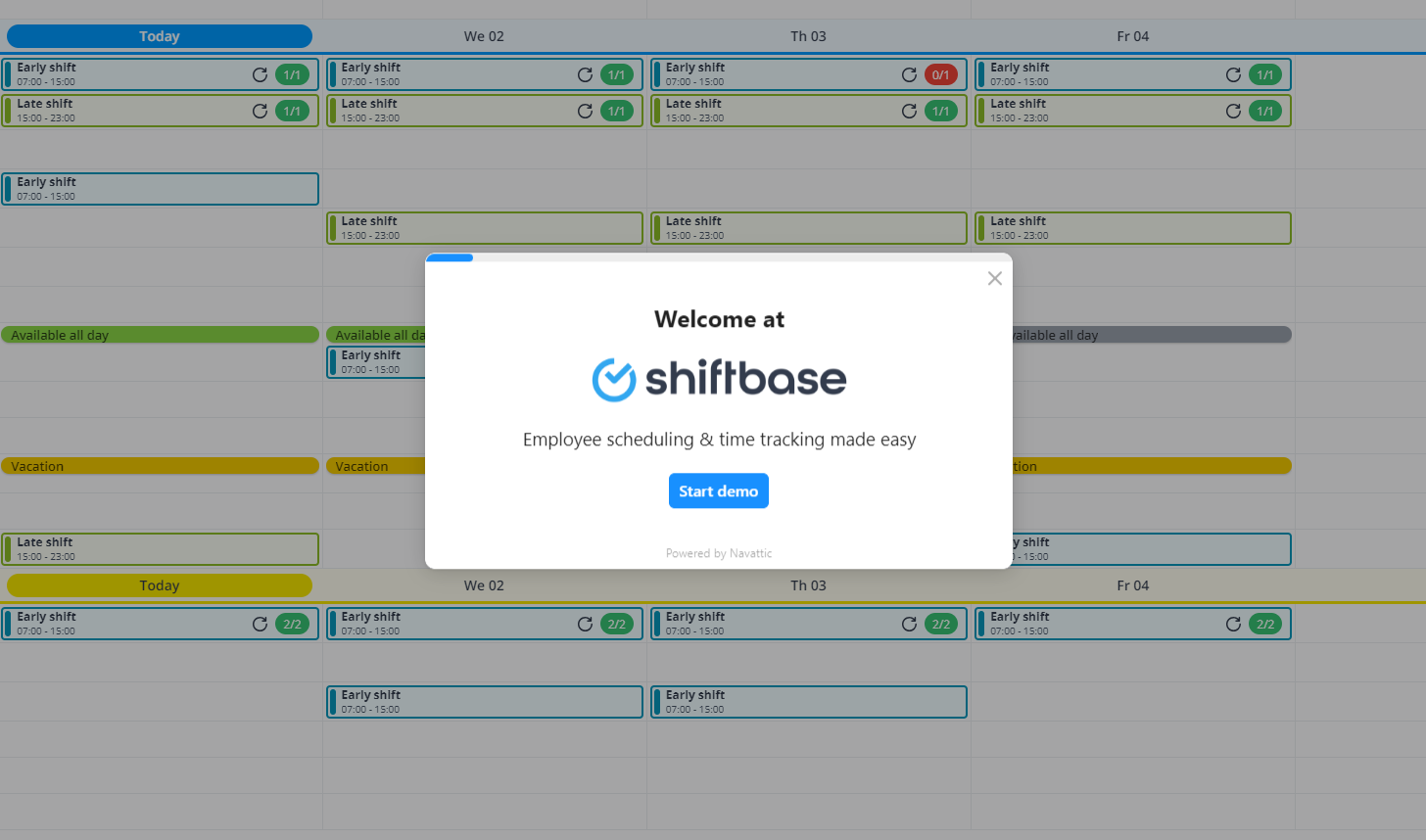Open Today's Early shift card with 1/1 badge
Screen dimensions: 1426x840
click(160, 74)
